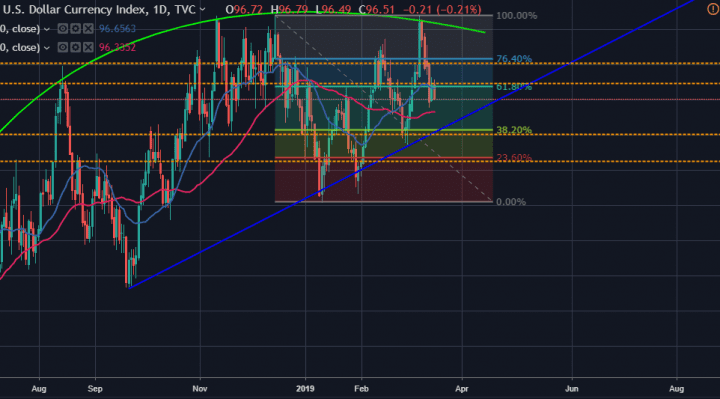Click the 76.40% Fibonacci level label
This screenshot has height=399, width=720.
tap(514, 59)
